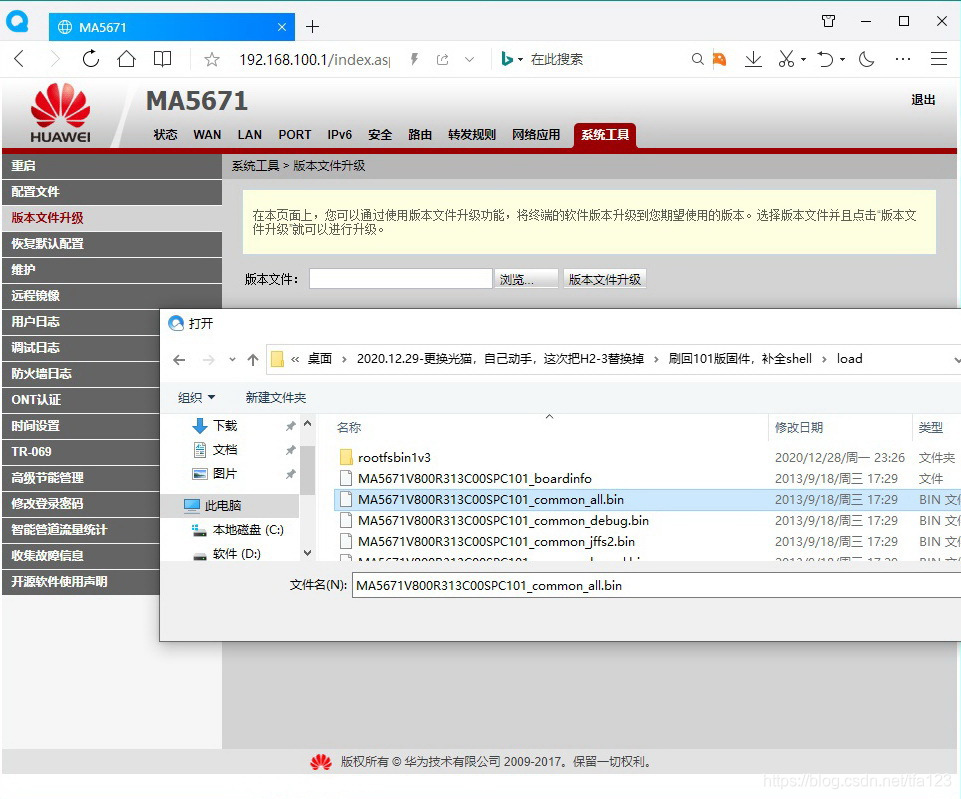Select 文档 in the dialog navigation pane
This screenshot has height=799, width=961.
225,450
